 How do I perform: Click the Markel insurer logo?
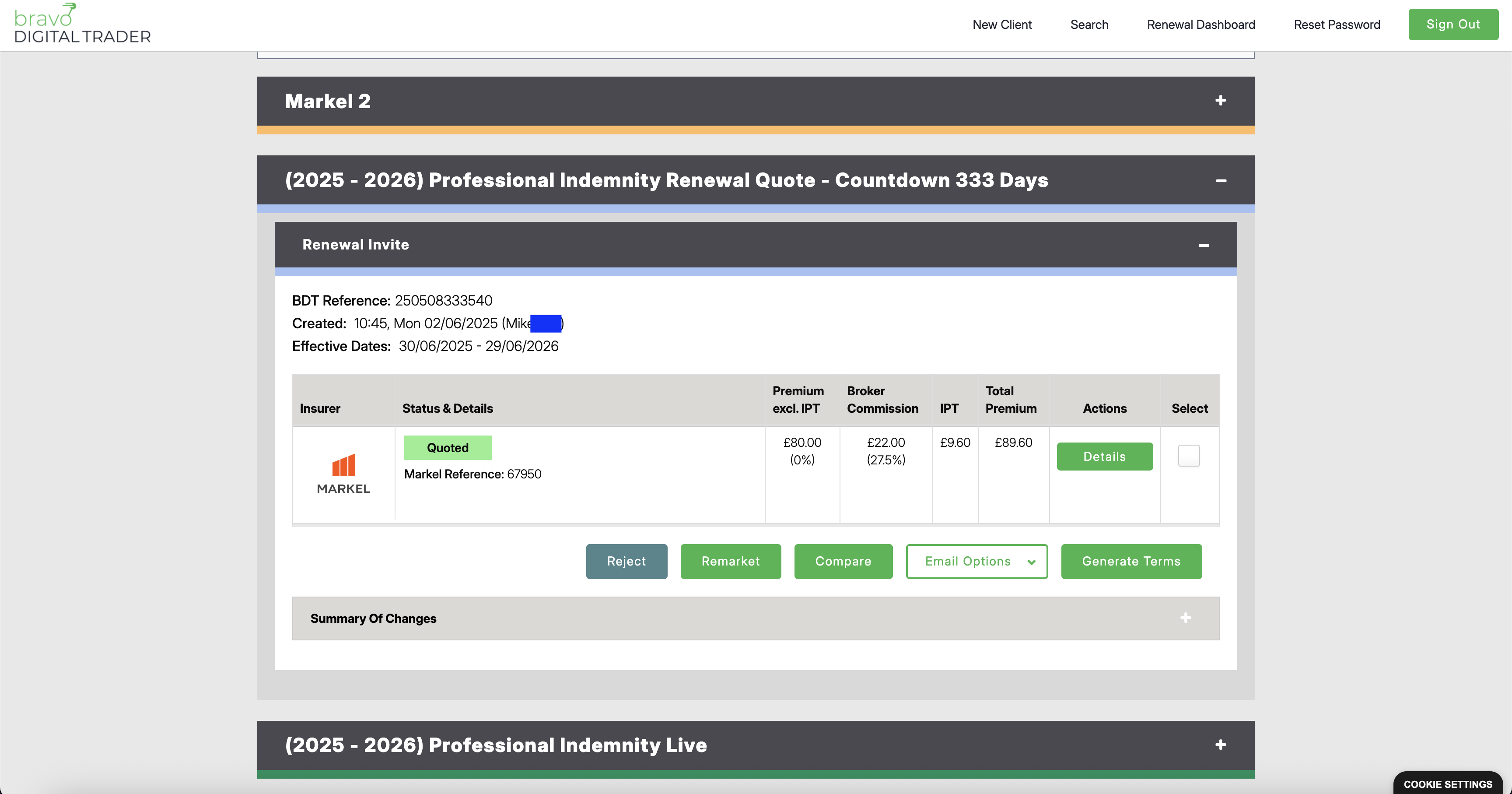click(343, 473)
